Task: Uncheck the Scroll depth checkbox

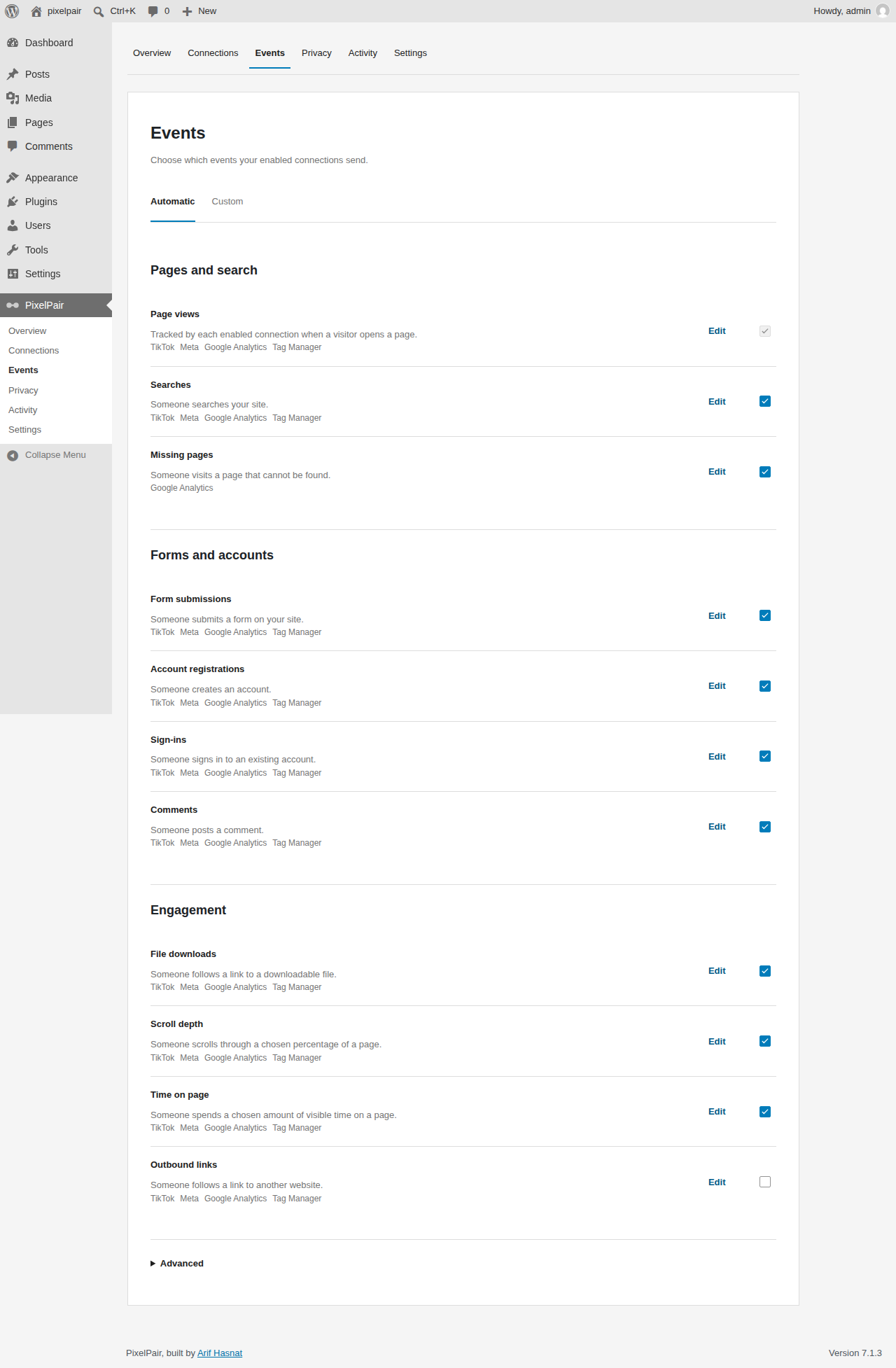Action: pyautogui.click(x=765, y=1041)
